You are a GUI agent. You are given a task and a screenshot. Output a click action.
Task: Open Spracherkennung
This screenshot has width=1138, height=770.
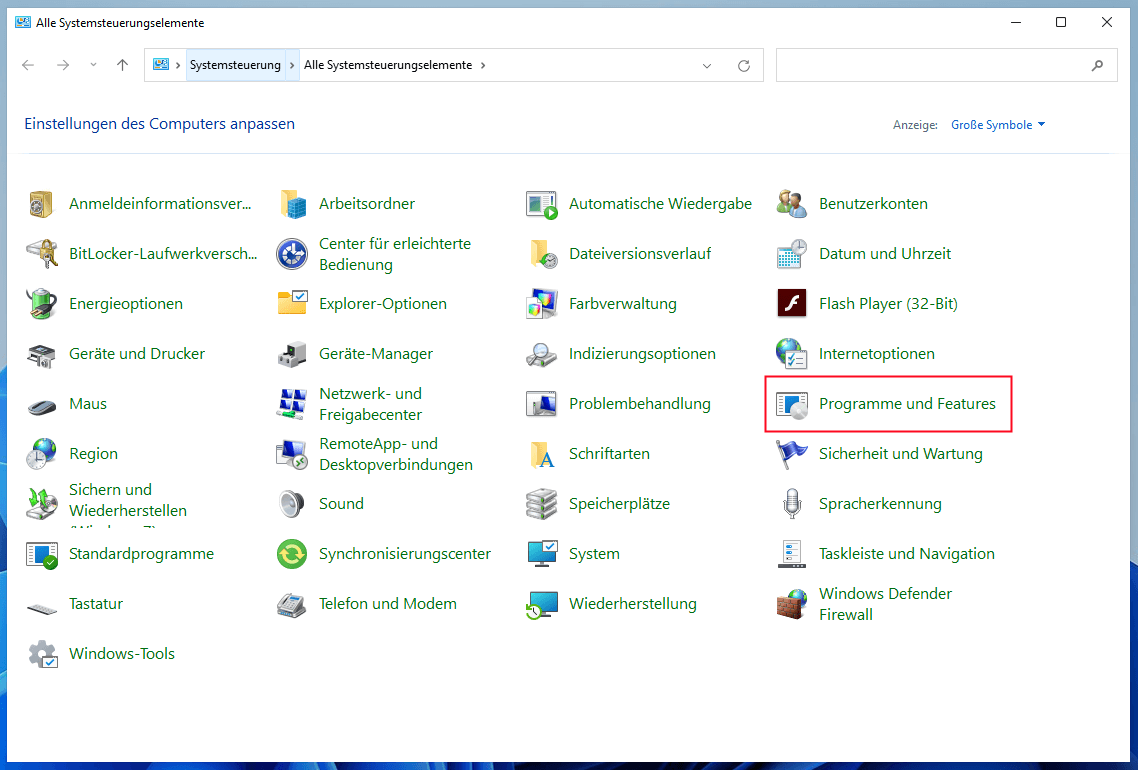[x=881, y=503]
